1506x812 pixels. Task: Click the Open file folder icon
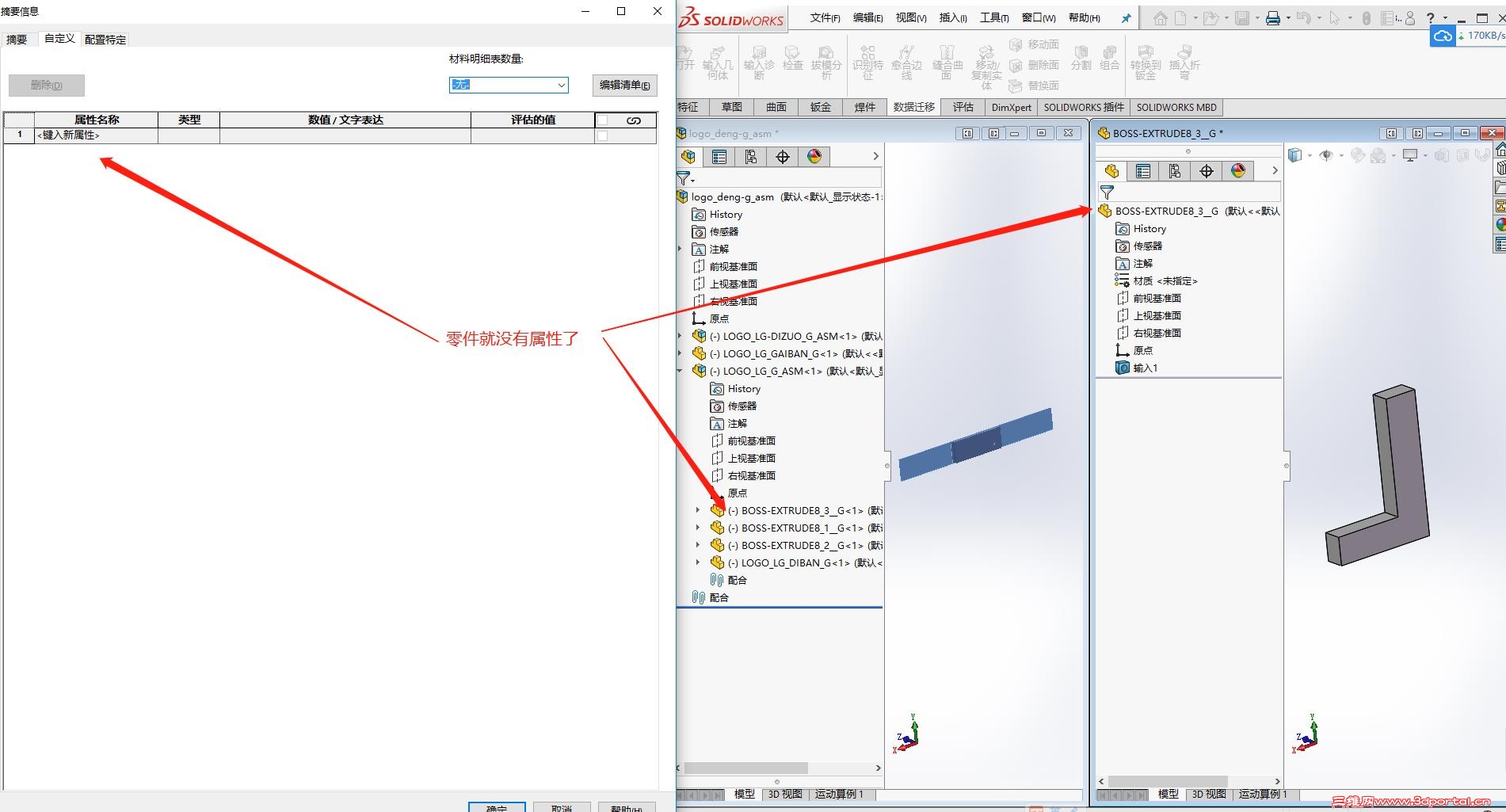1210,18
